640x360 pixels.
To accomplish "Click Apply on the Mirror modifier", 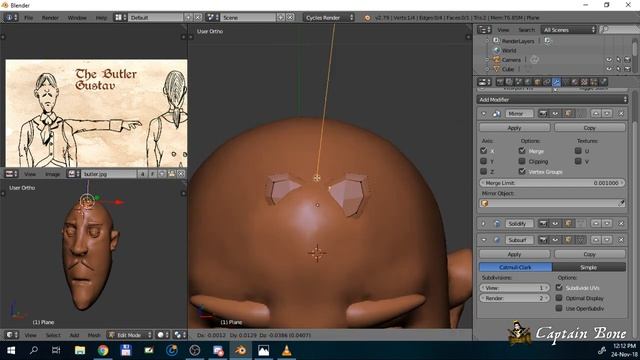I will click(x=514, y=128).
